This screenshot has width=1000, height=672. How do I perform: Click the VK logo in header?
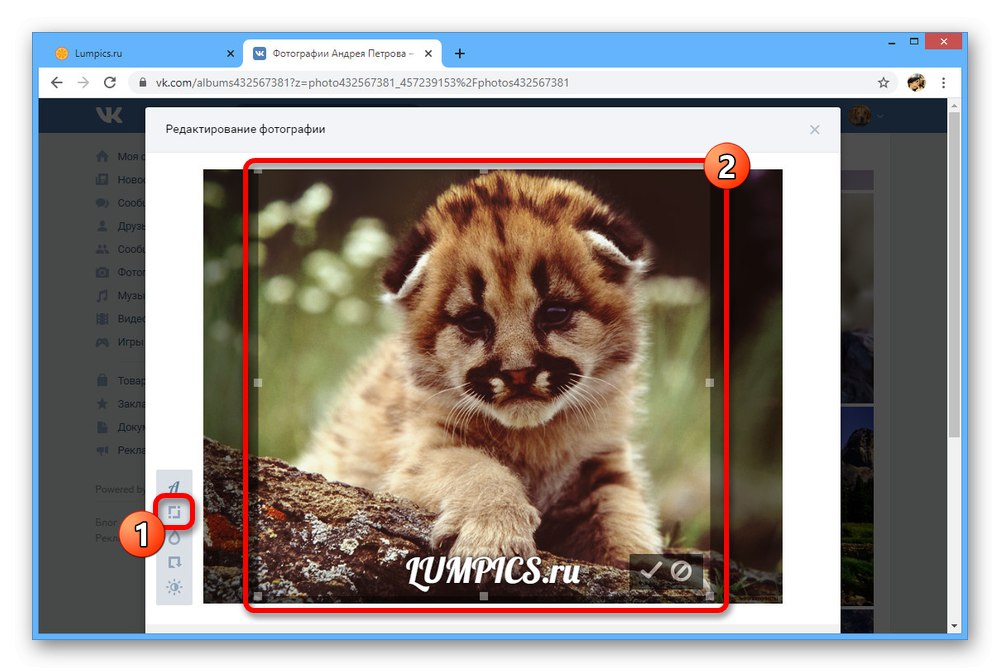pos(109,115)
